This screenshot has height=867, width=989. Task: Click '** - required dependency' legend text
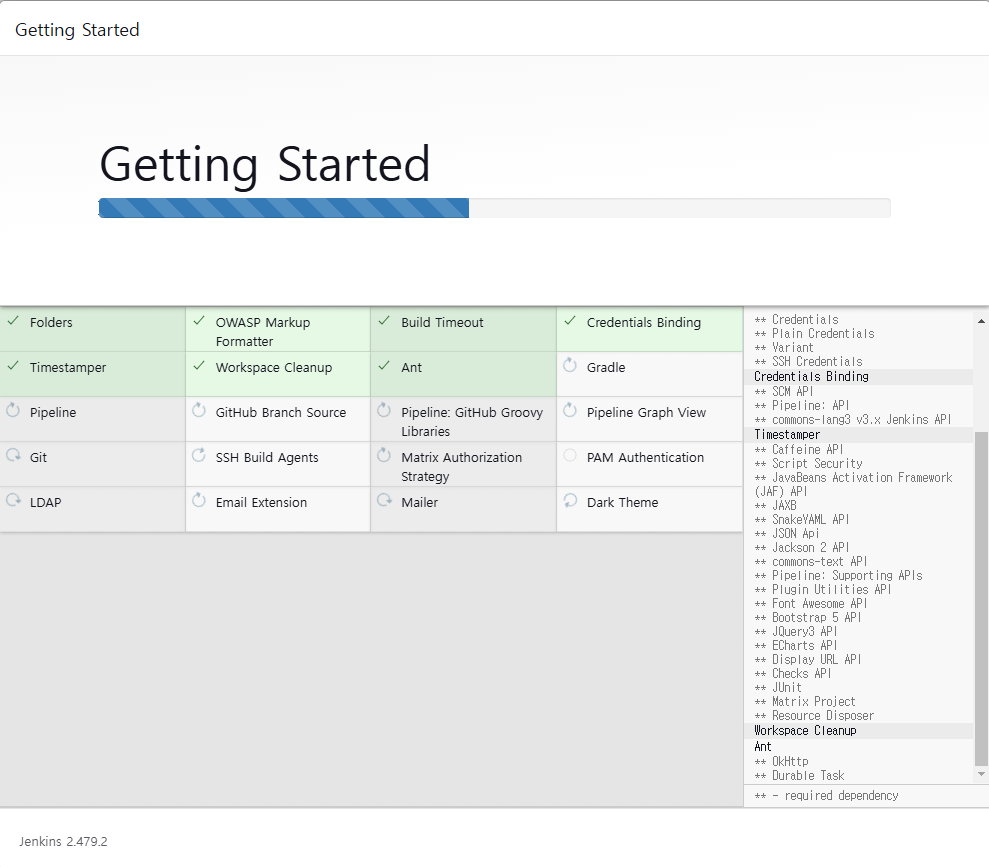coord(826,796)
